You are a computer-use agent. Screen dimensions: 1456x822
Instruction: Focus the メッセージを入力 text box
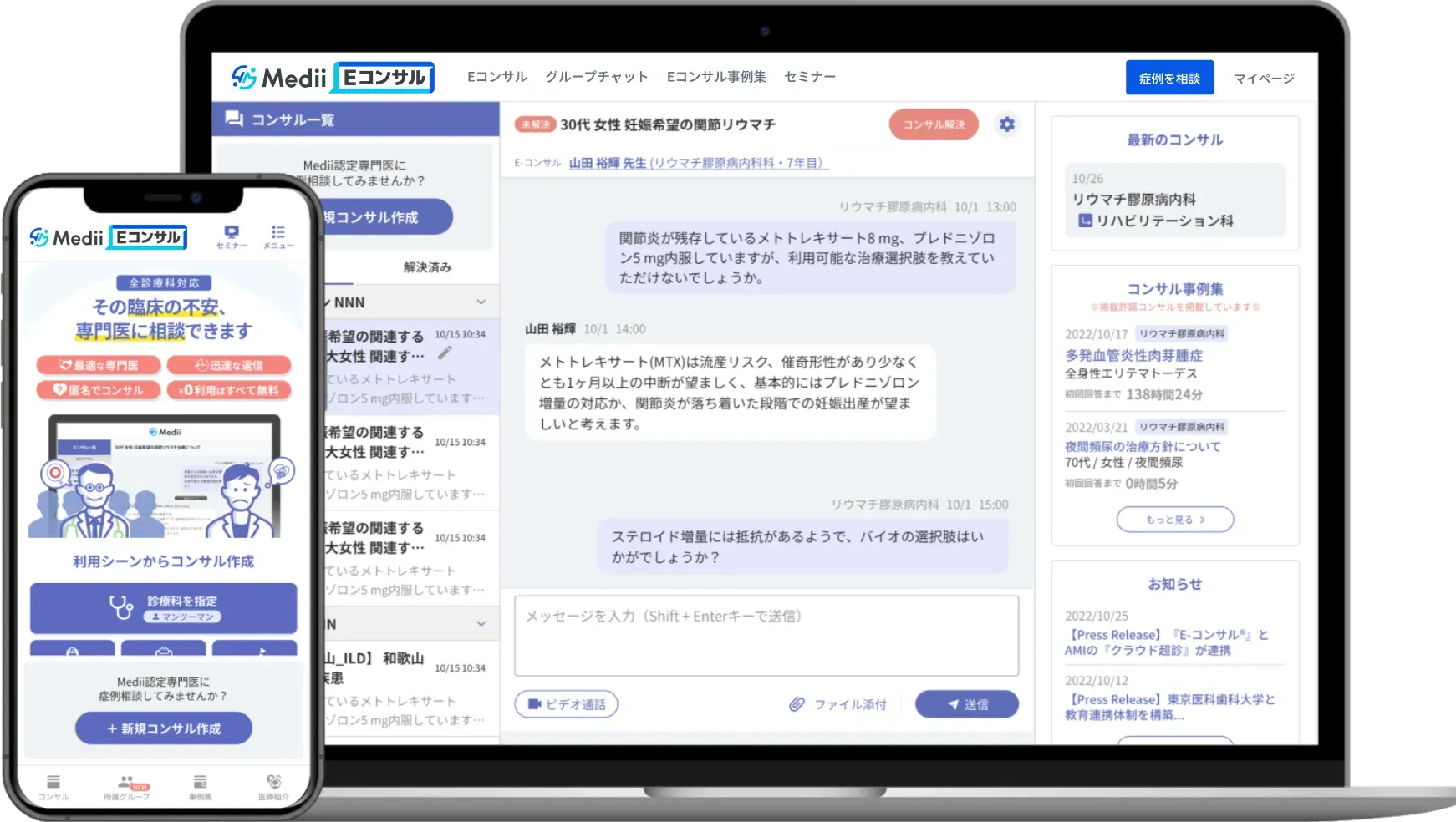[766, 636]
